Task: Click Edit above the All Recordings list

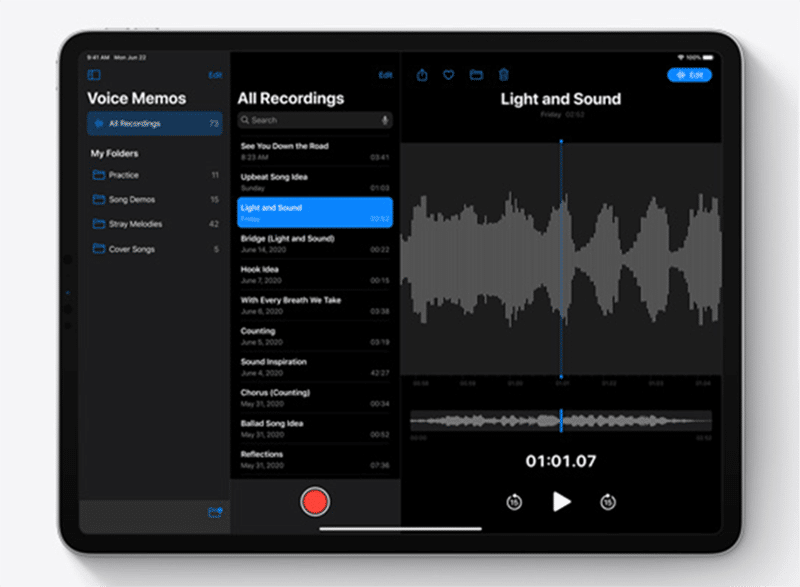Action: click(x=385, y=75)
